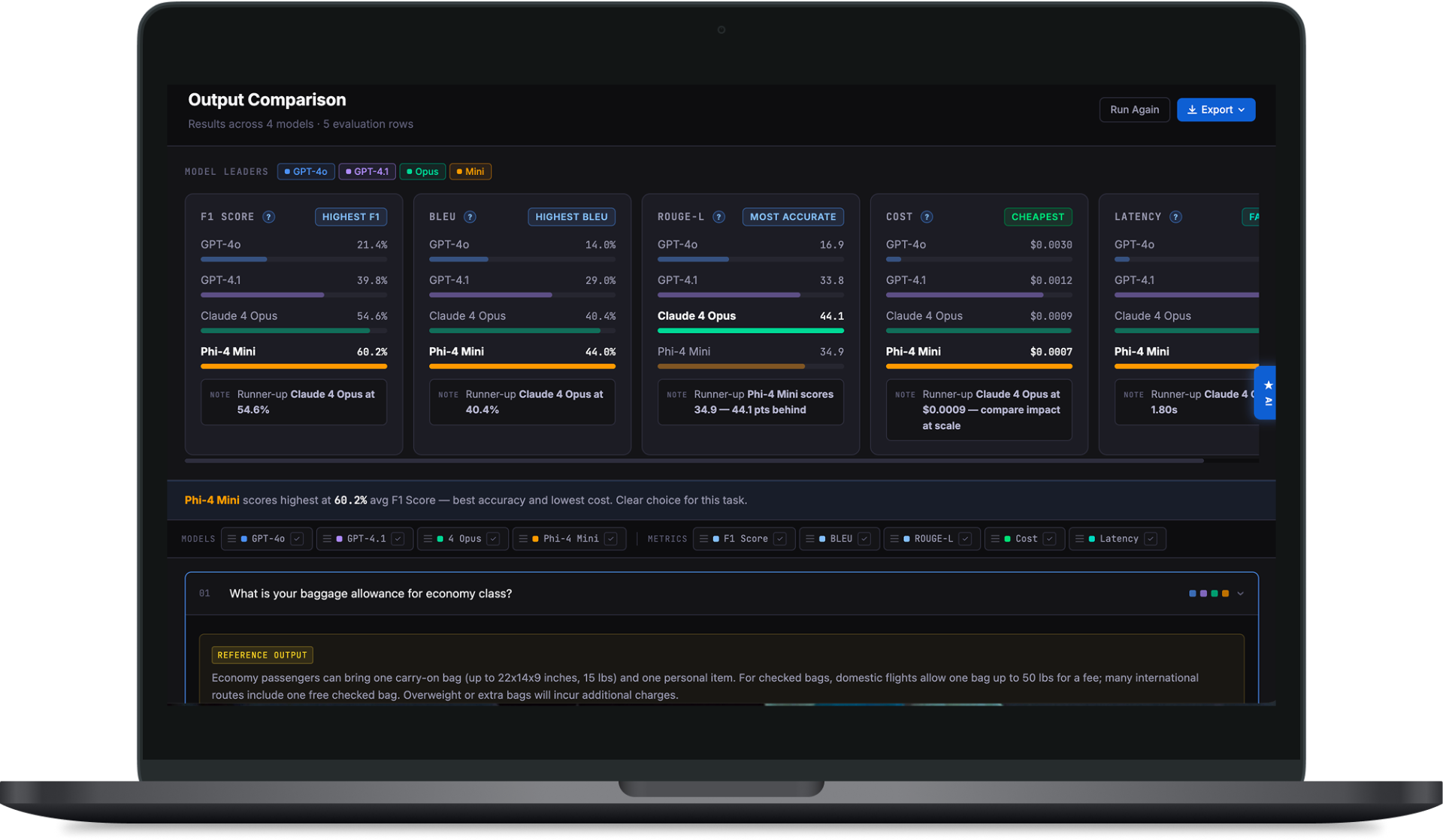Click the Cost help question icon
Image resolution: width=1443 pixels, height=840 pixels.
pyautogui.click(x=927, y=217)
